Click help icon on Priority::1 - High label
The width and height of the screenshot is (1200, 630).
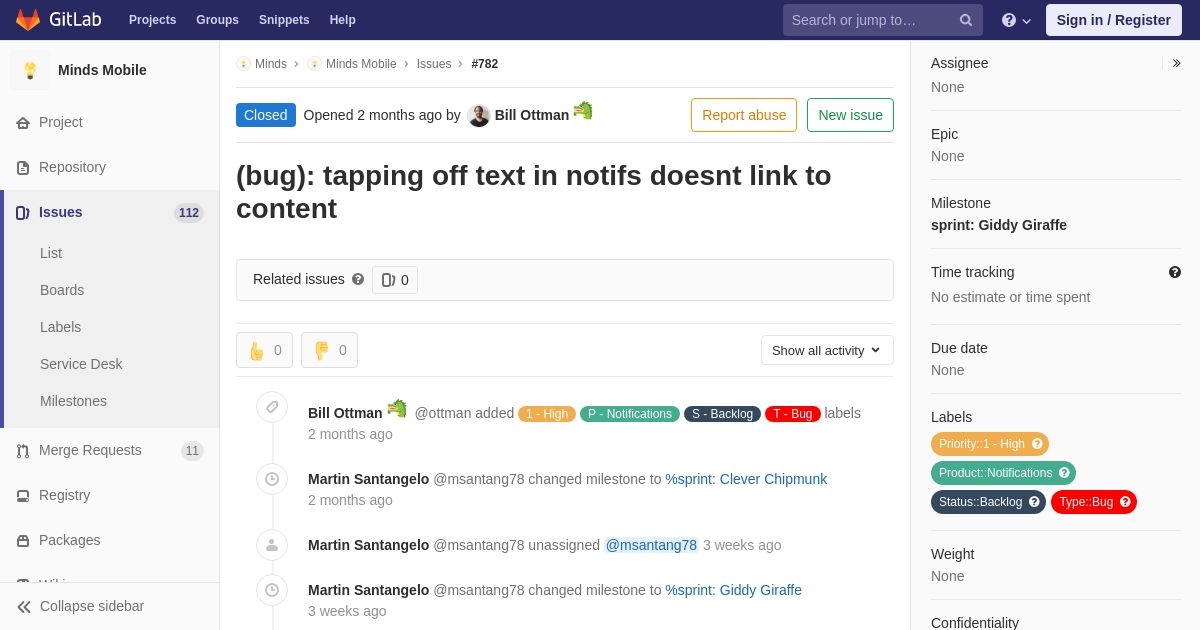click(1037, 444)
